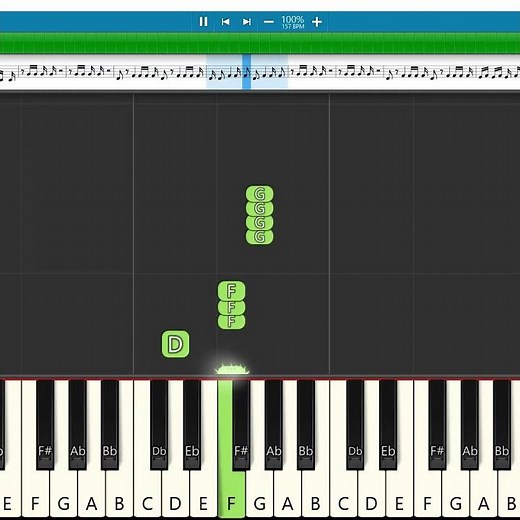Skip ahead with the next-track icon

(247, 22)
